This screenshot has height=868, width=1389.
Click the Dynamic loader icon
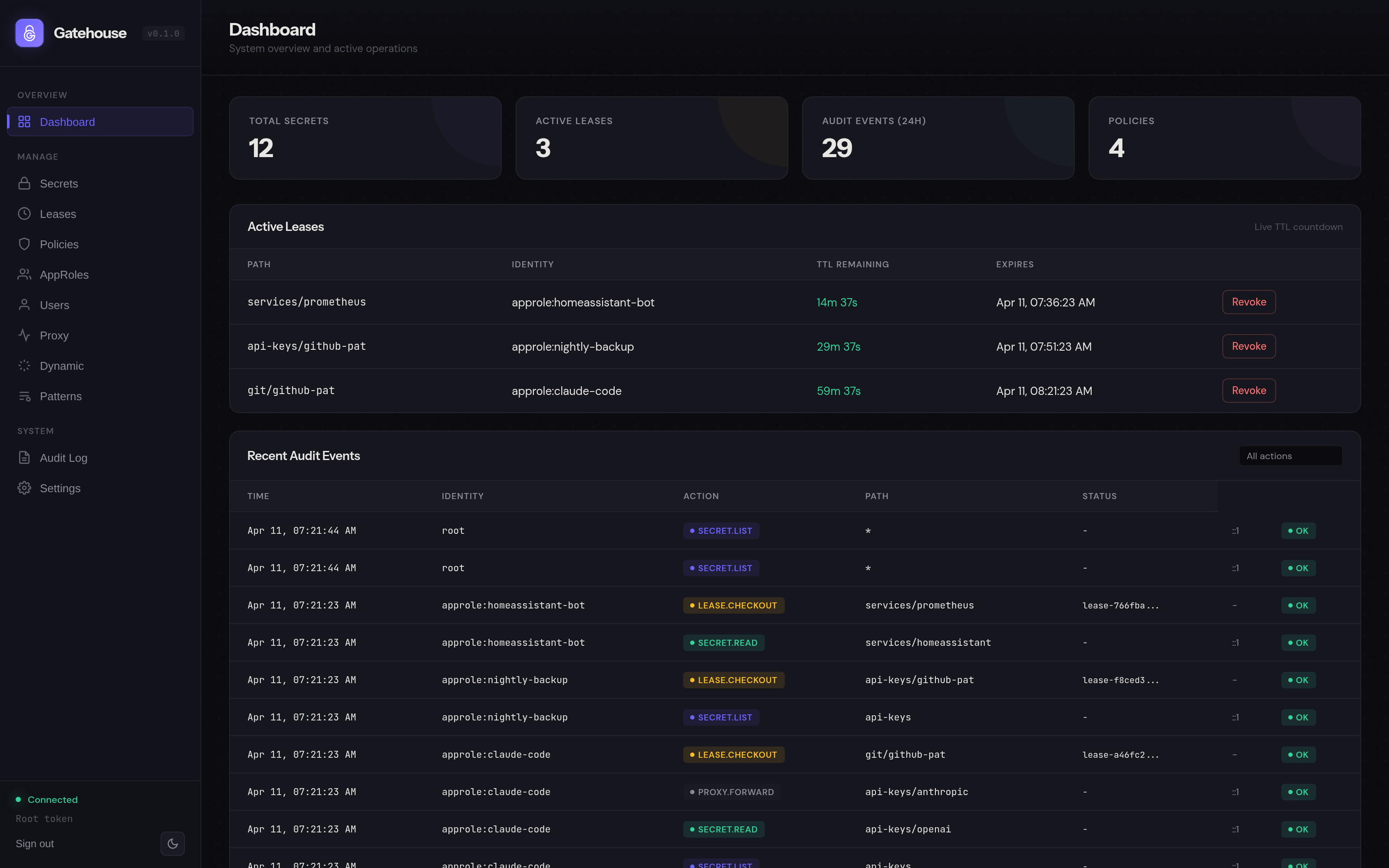[24, 366]
